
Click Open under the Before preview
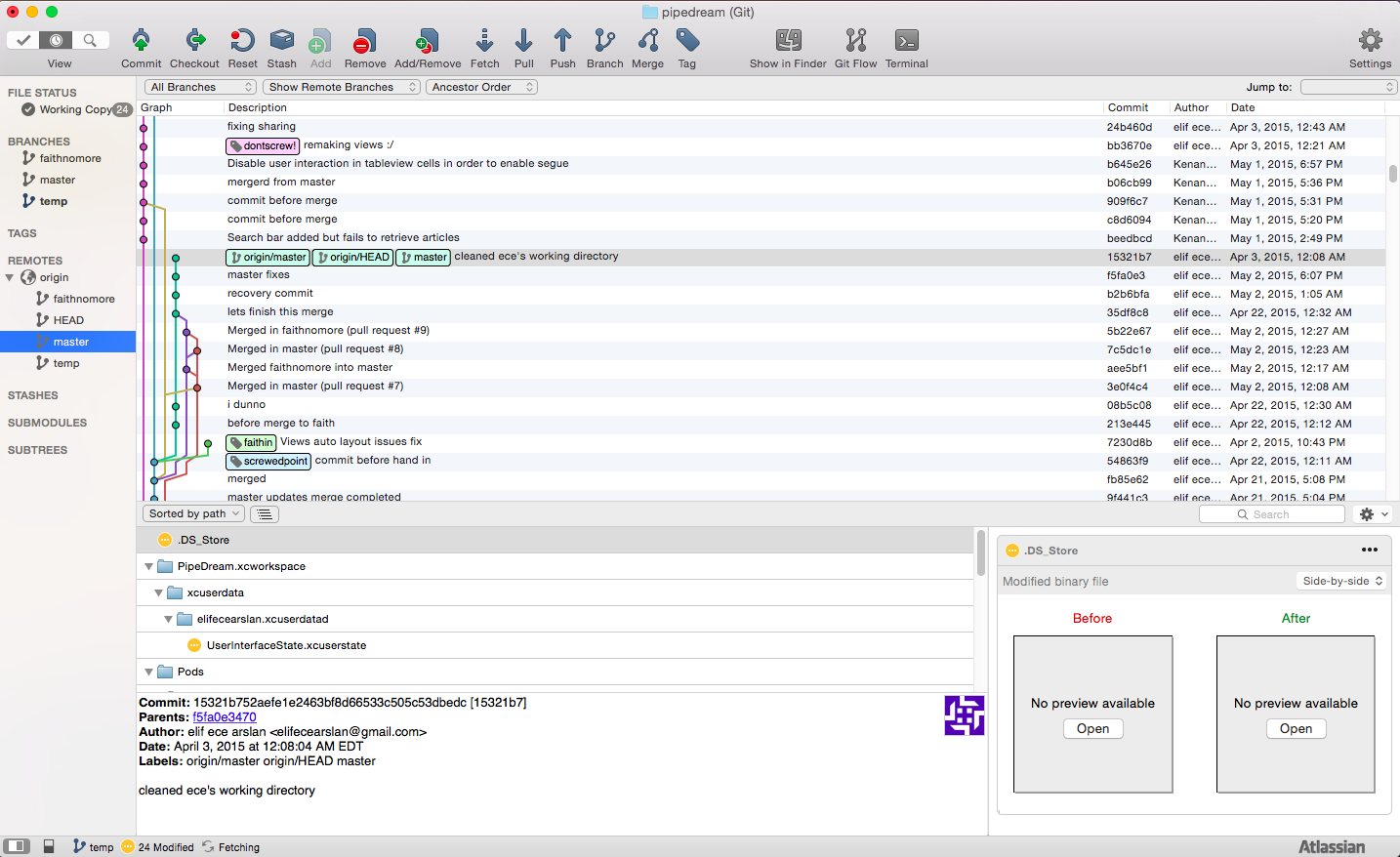coord(1092,729)
